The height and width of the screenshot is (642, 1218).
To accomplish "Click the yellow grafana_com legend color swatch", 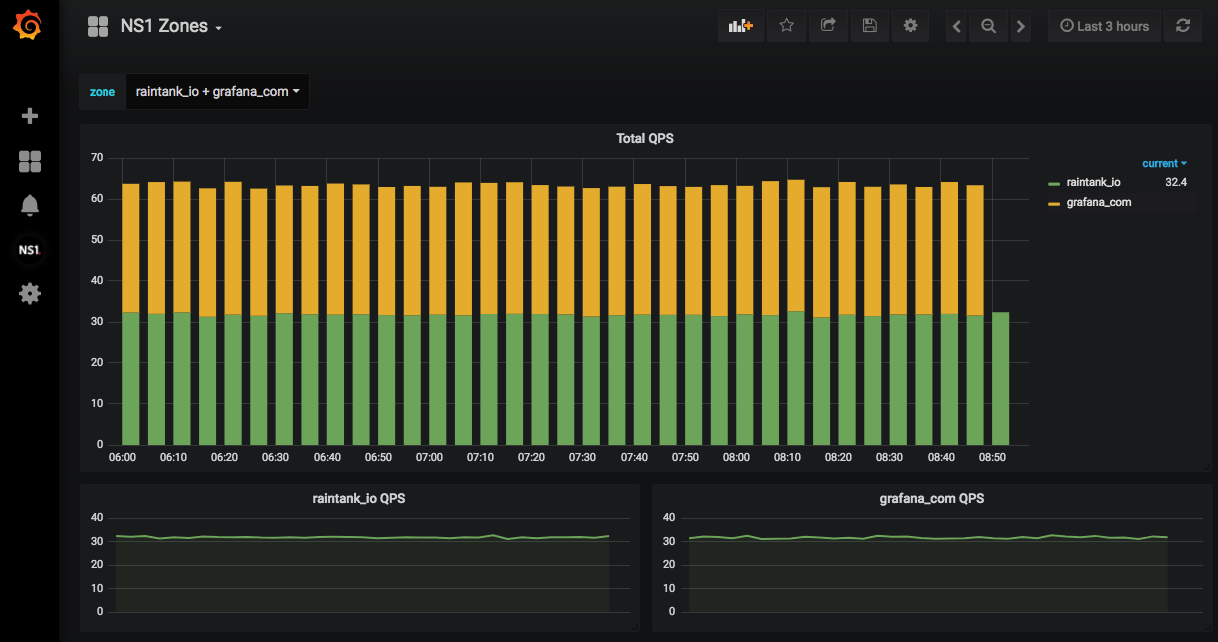I will pyautogui.click(x=1053, y=203).
